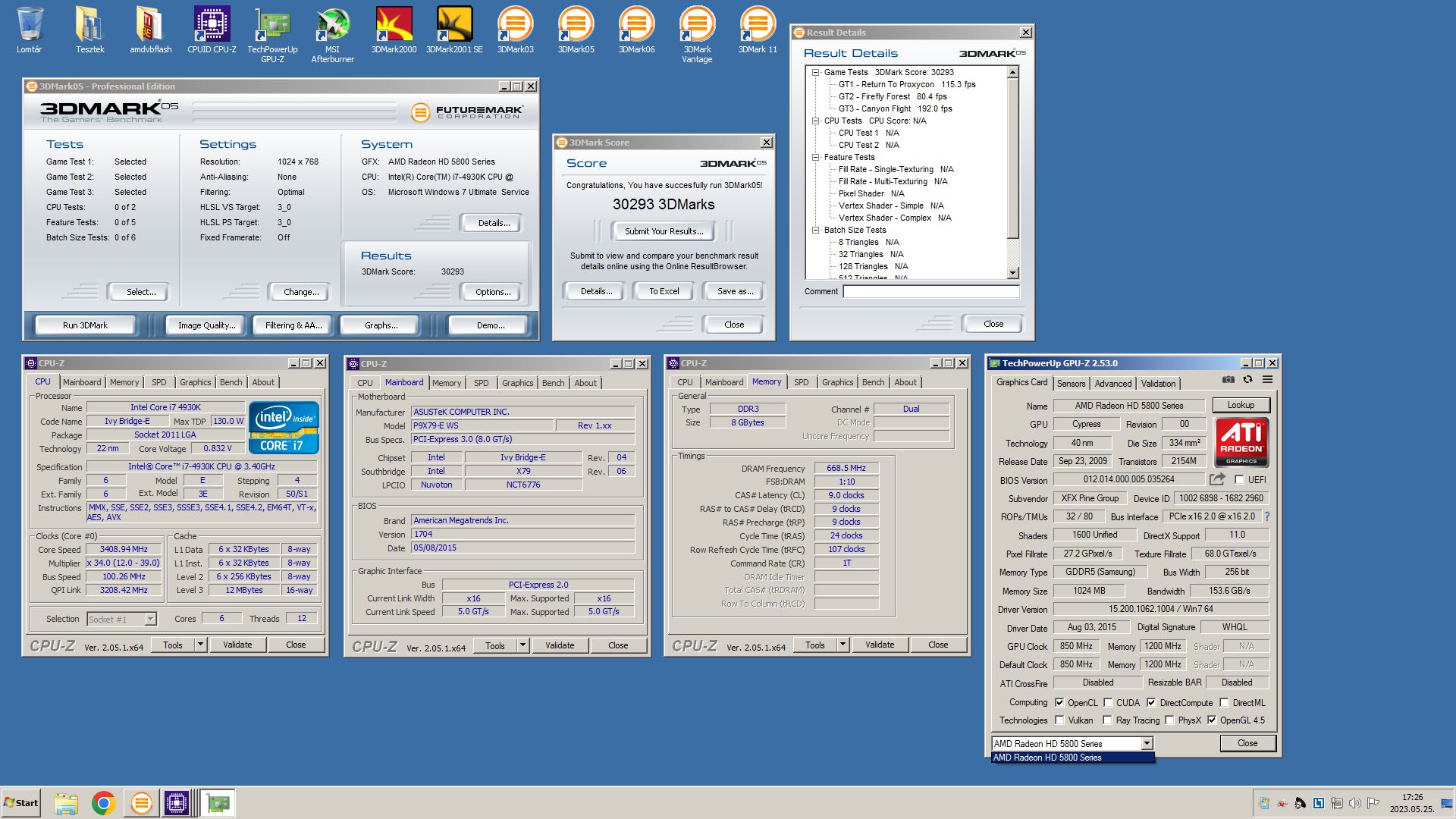Viewport: 1456px width, 819px height.
Task: Open Graphics tab in Mainboard CPU-Z window
Action: [517, 383]
